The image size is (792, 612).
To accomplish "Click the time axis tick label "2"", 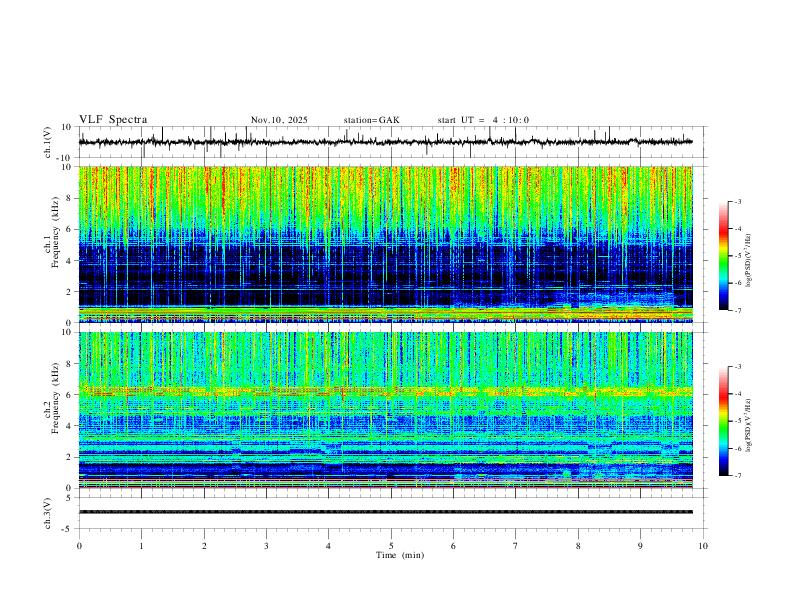I will coord(204,546).
